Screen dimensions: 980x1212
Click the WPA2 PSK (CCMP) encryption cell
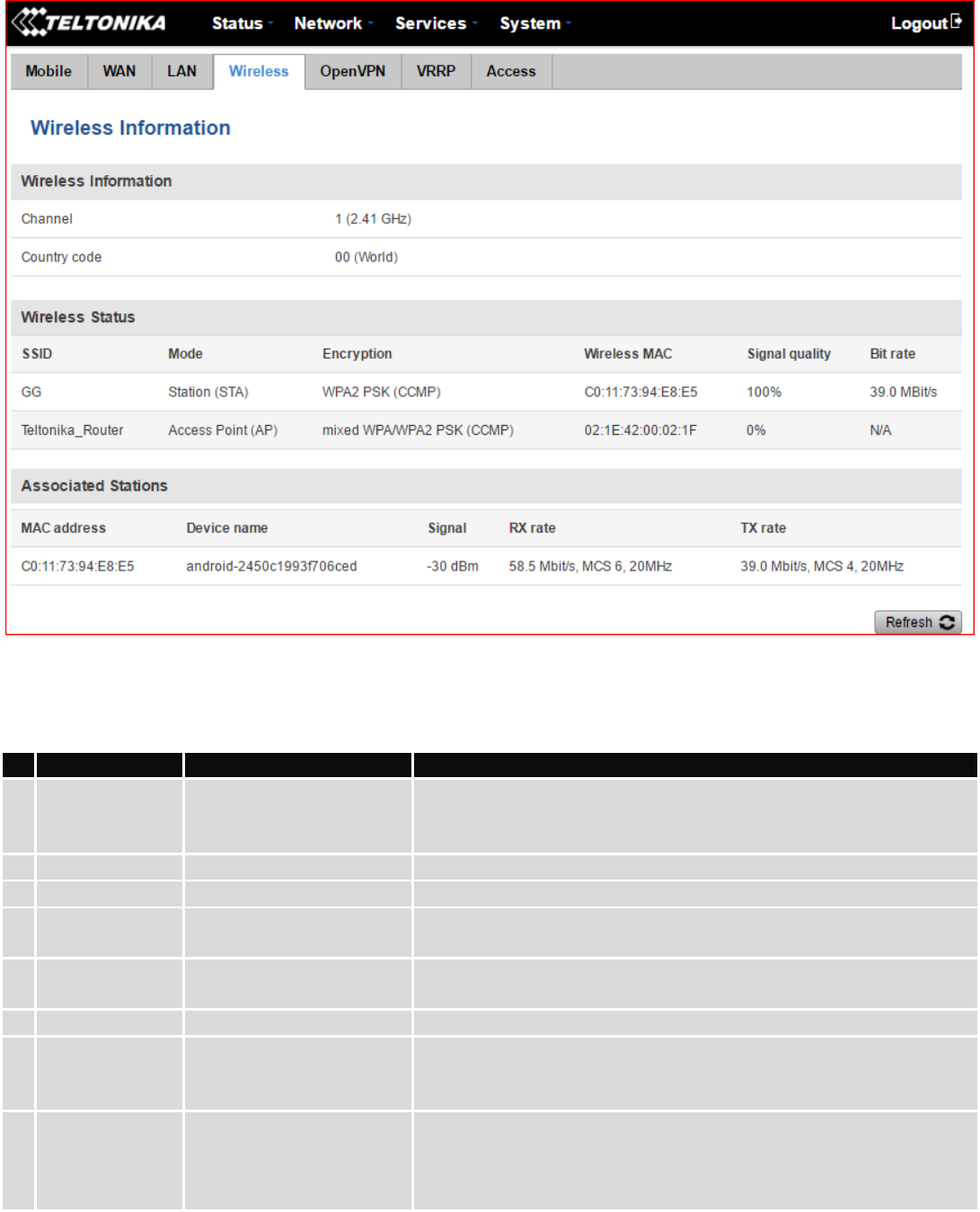[382, 392]
